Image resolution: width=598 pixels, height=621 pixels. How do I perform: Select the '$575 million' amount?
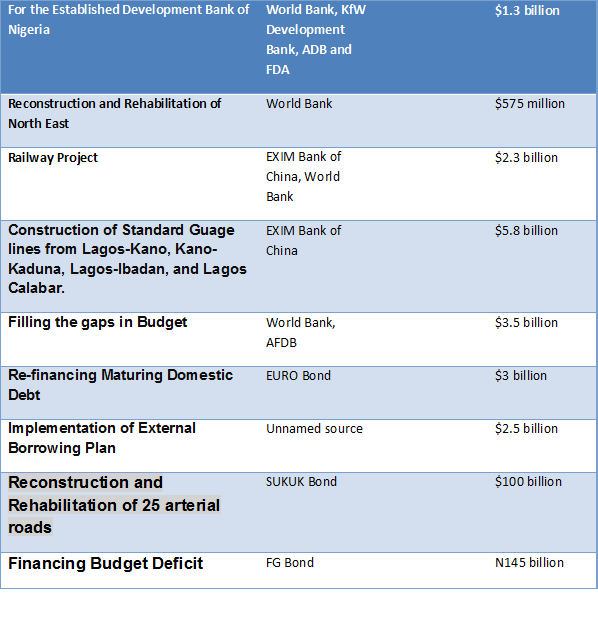point(530,104)
